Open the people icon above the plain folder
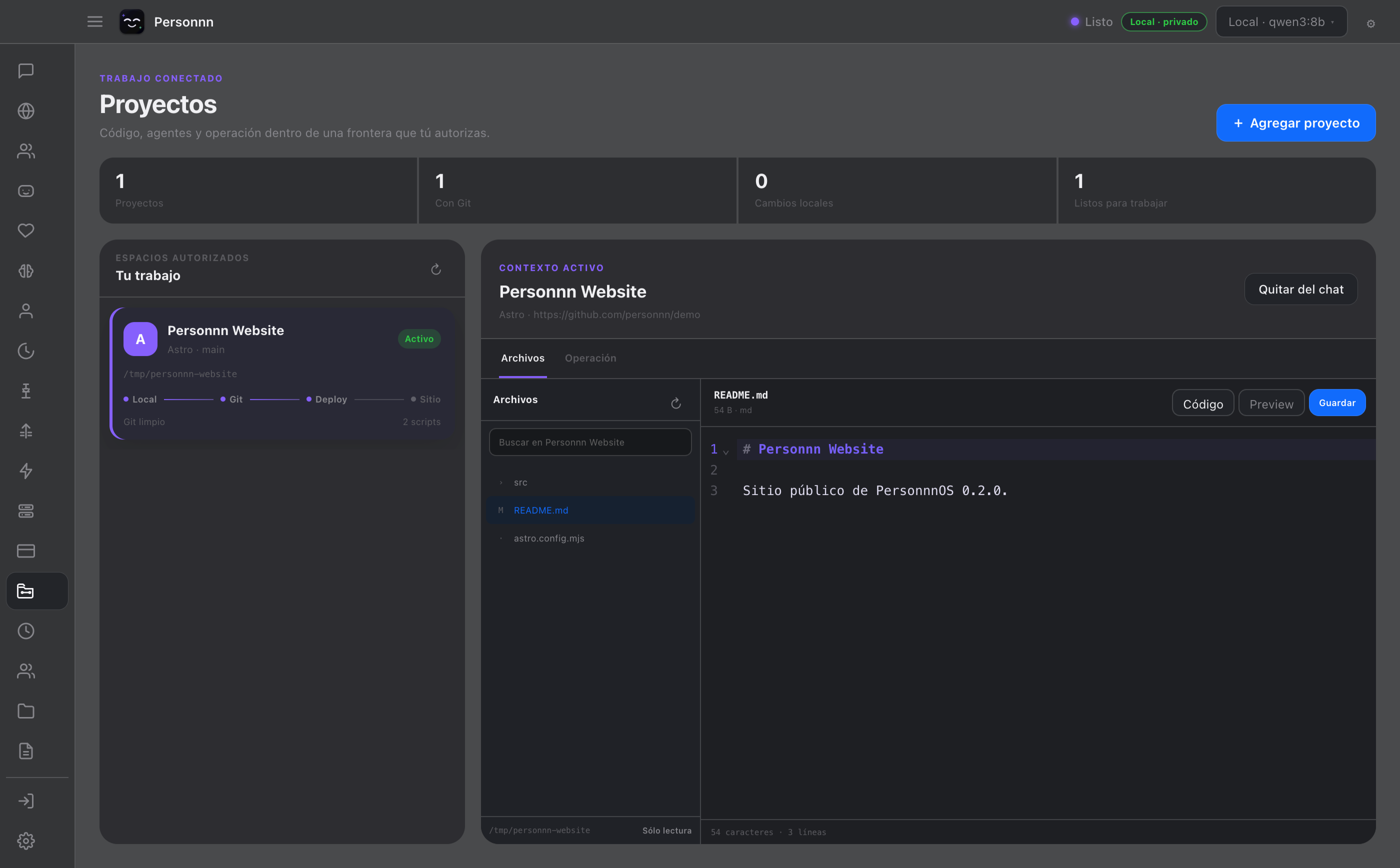Image resolution: width=1400 pixels, height=868 pixels. [x=26, y=671]
